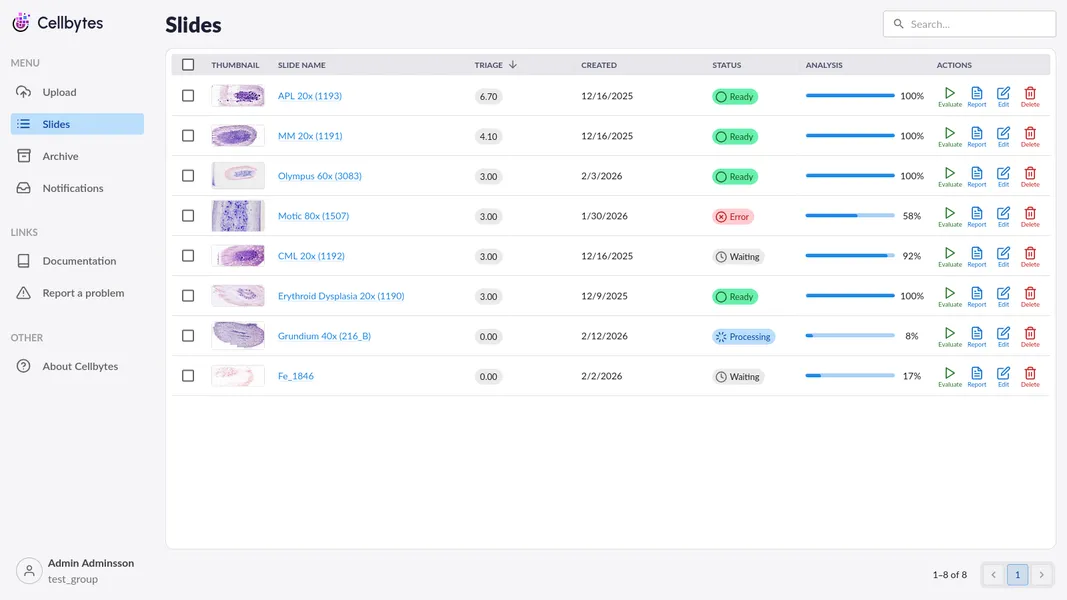Open Report a problem link
The height and width of the screenshot is (600, 1067).
tap(83, 293)
